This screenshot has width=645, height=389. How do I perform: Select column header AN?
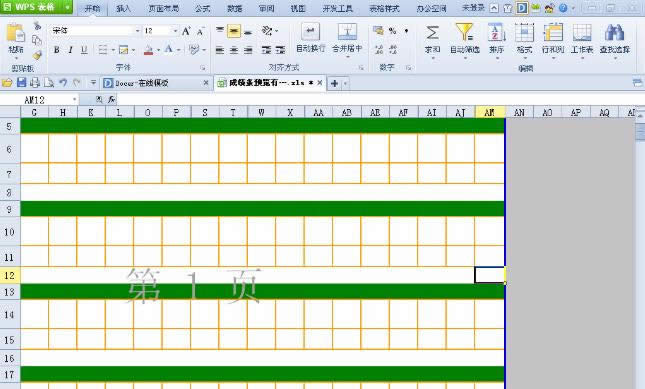pyautogui.click(x=519, y=112)
